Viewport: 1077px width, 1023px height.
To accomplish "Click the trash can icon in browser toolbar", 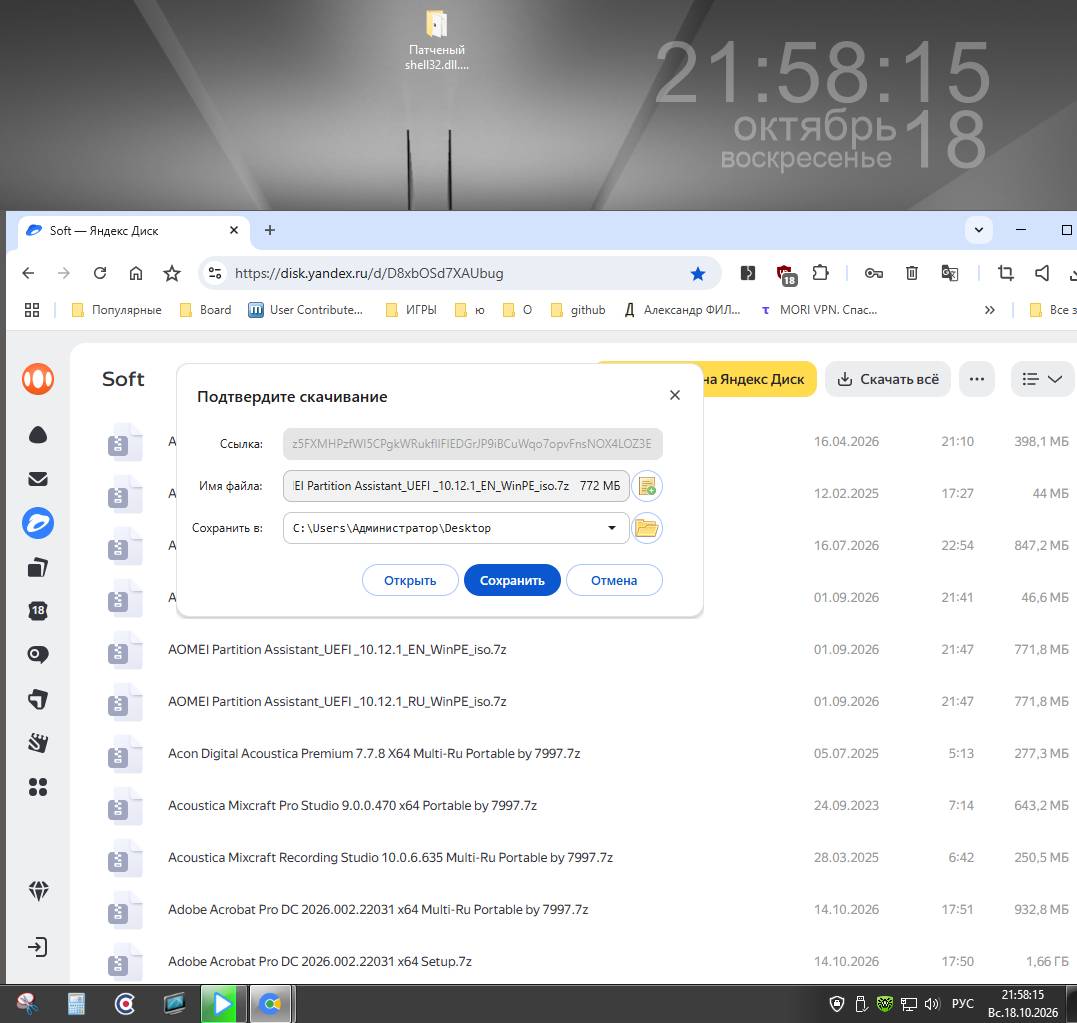I will (911, 273).
